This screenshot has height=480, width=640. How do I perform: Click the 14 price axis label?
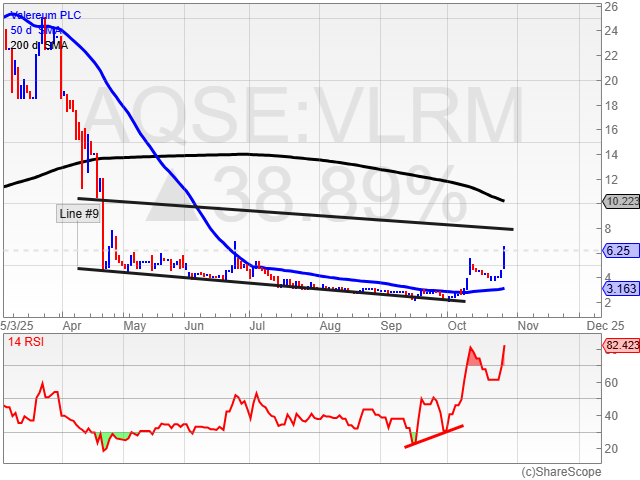611,155
